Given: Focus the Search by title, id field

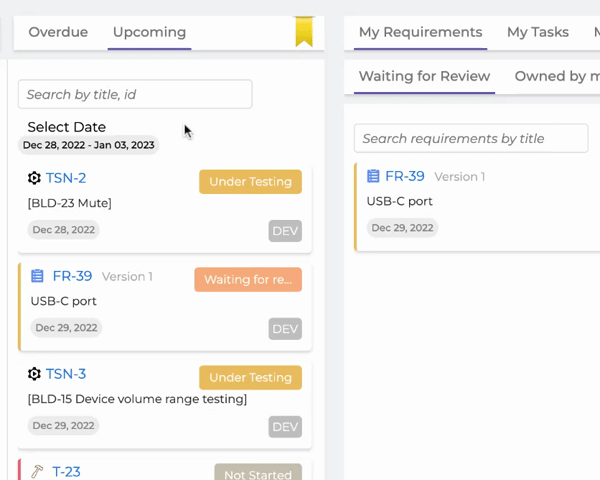Looking at the screenshot, I should click(x=135, y=94).
